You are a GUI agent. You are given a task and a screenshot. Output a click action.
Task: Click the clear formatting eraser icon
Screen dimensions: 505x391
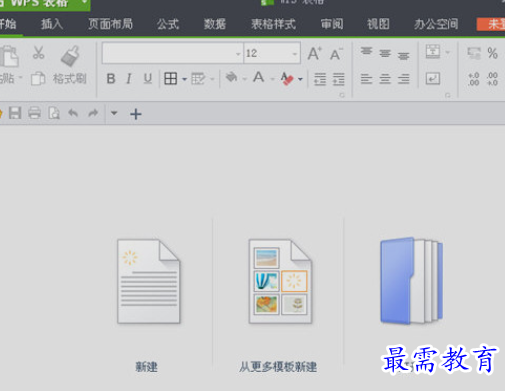coord(287,79)
